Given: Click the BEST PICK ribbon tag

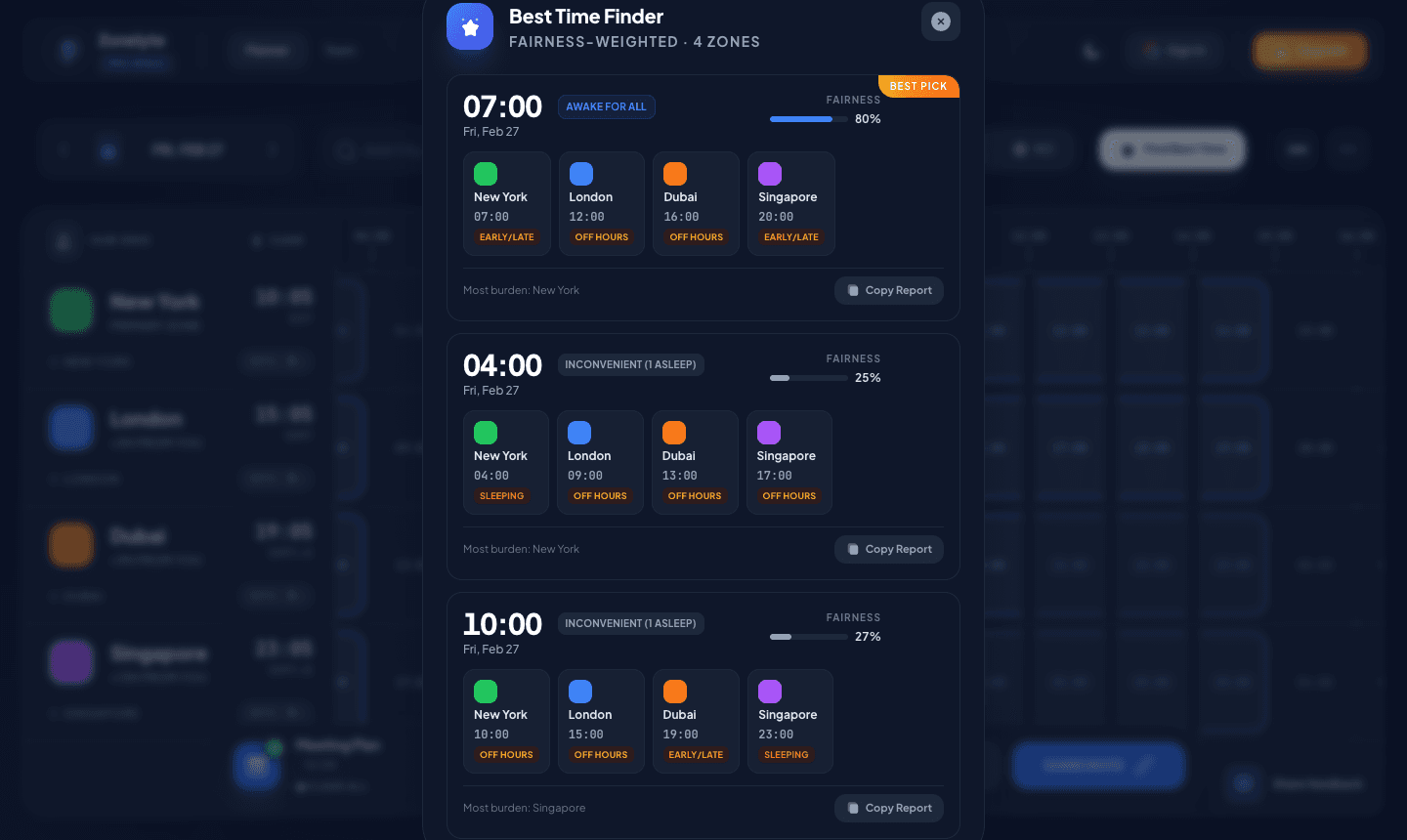Looking at the screenshot, I should [x=917, y=86].
